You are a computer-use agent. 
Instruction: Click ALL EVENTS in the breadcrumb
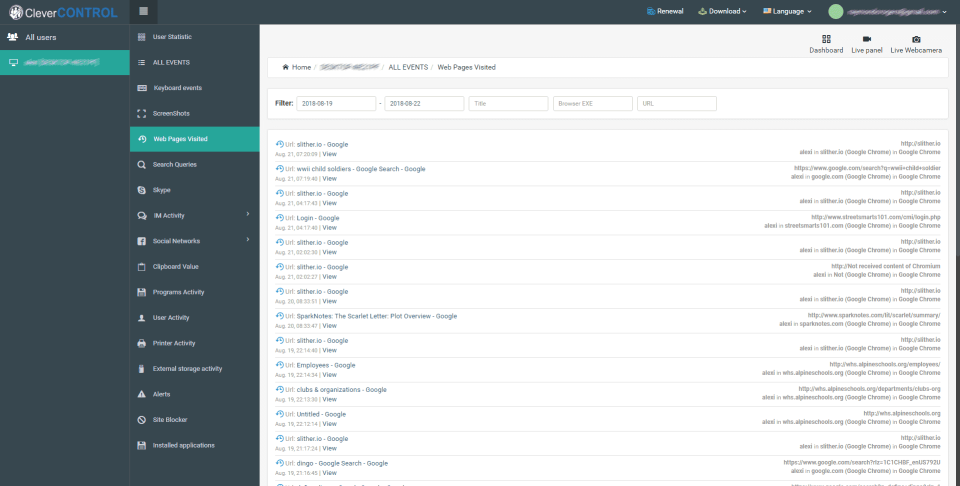(x=408, y=67)
